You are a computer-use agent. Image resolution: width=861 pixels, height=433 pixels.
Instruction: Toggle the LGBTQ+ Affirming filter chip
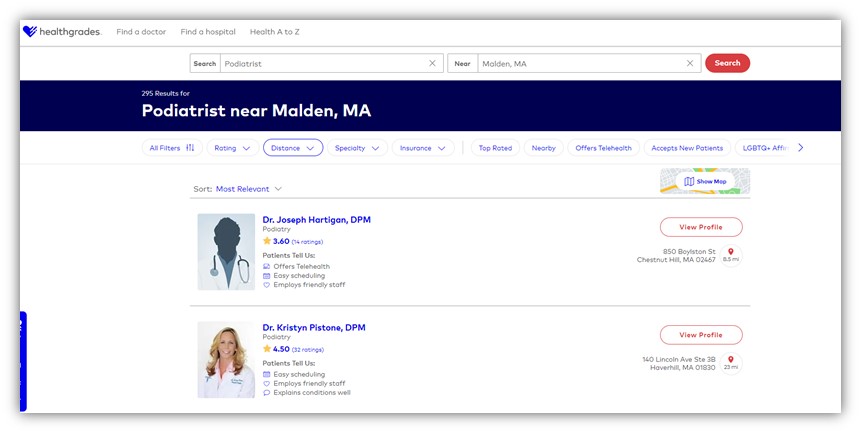764,148
